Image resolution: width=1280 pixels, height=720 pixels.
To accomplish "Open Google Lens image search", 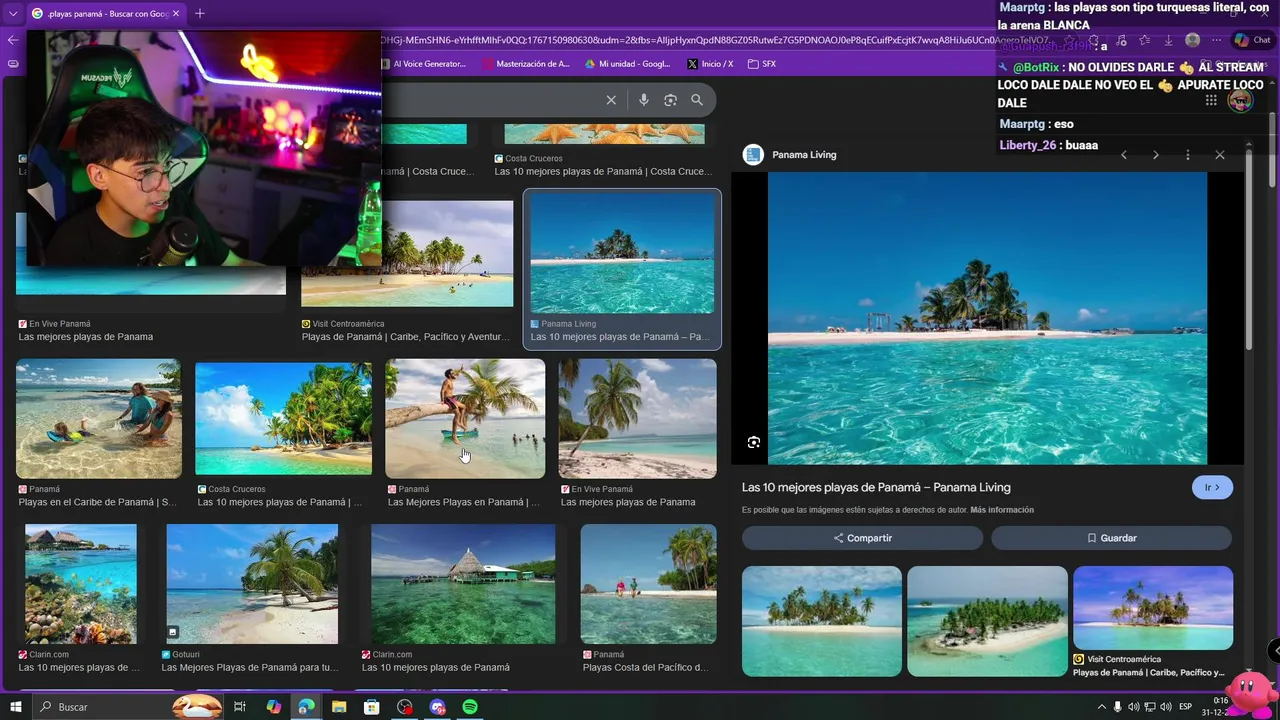I will pyautogui.click(x=670, y=100).
